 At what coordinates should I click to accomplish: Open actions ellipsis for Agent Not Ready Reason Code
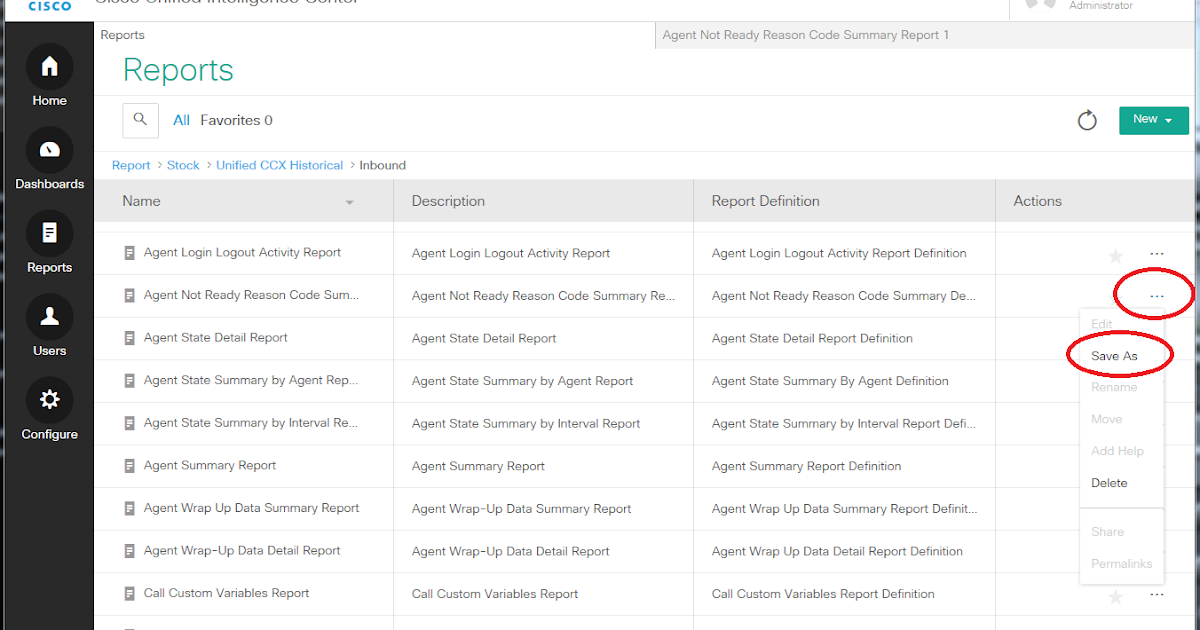point(1157,296)
